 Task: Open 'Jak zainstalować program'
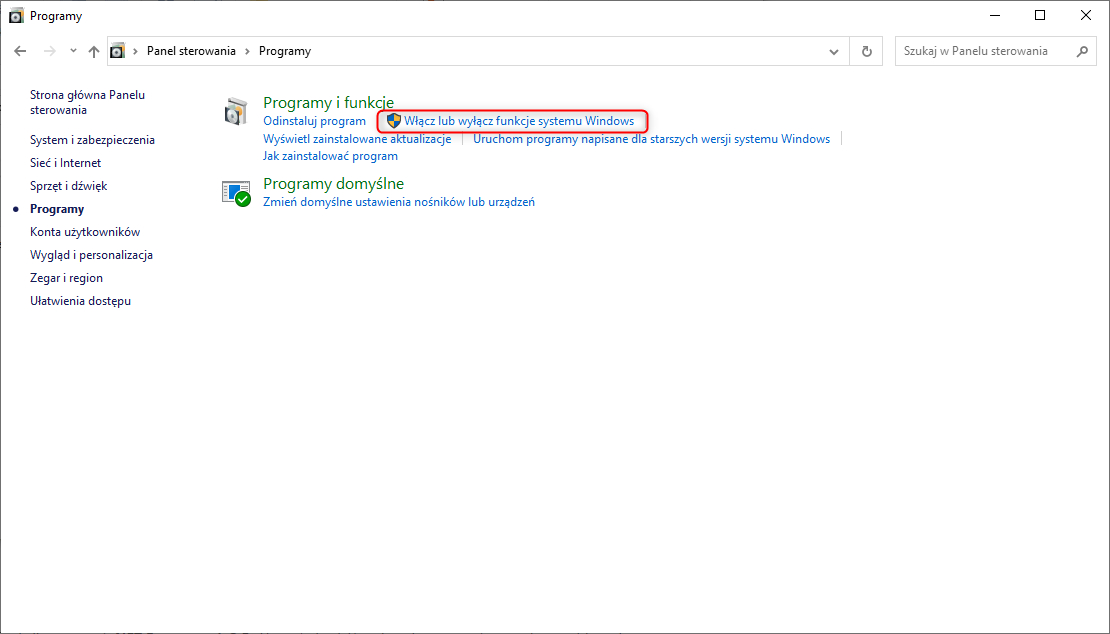tap(331, 156)
